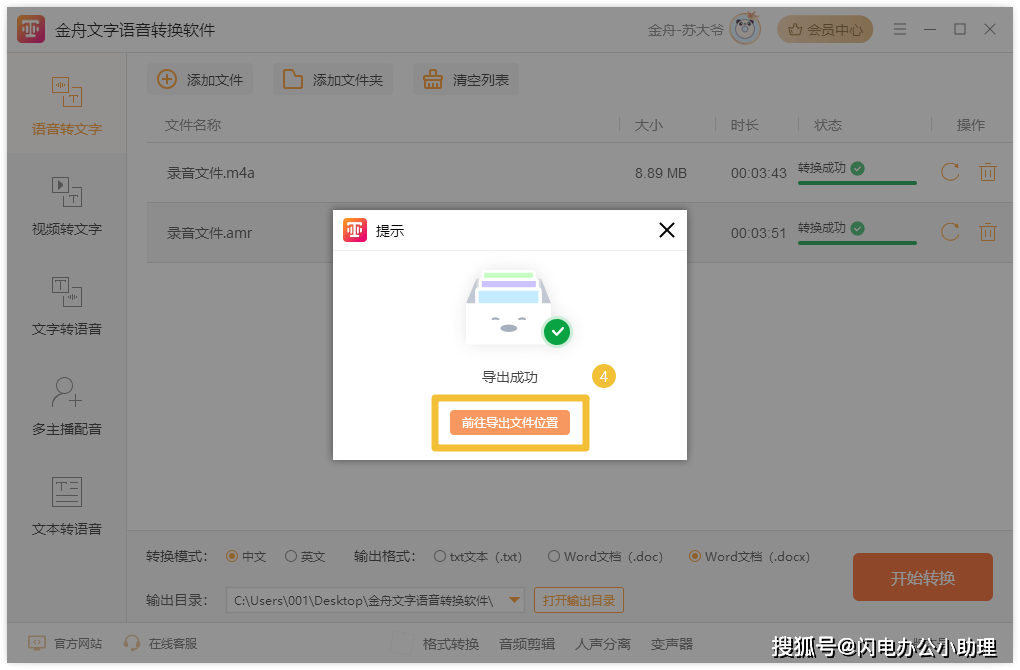The height and width of the screenshot is (670, 1020).
Task: Delete 录音文件.m4a with trash icon
Action: [987, 172]
